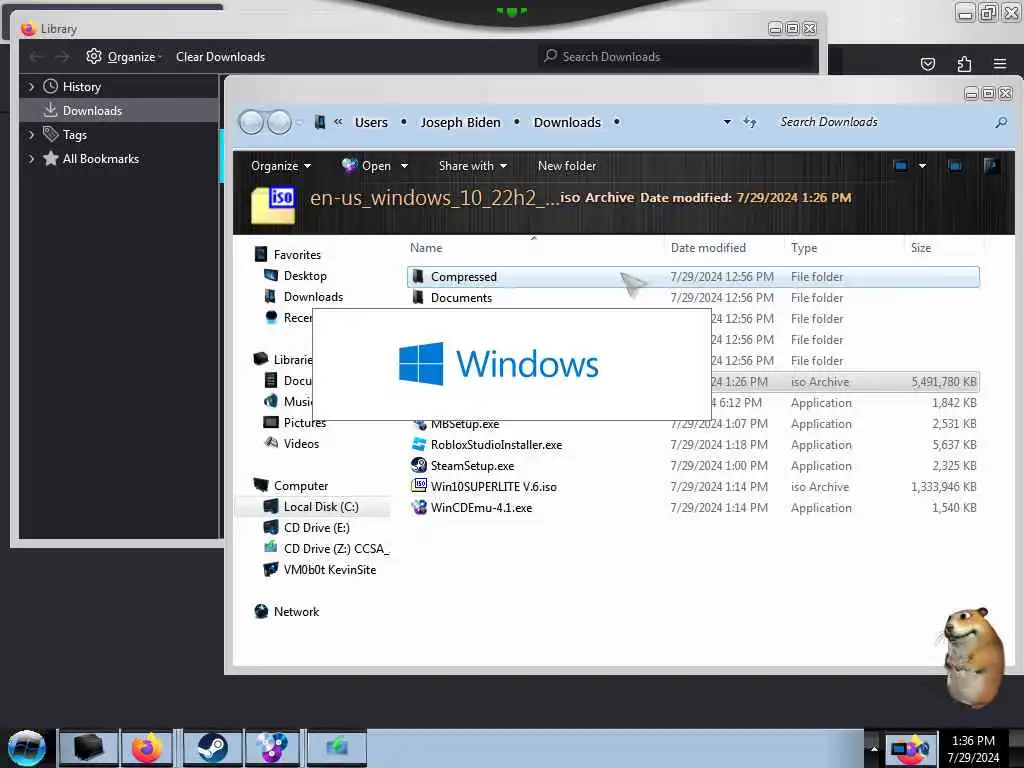Click Open in Explorer toolbar
The width and height of the screenshot is (1024, 768).
366,166
